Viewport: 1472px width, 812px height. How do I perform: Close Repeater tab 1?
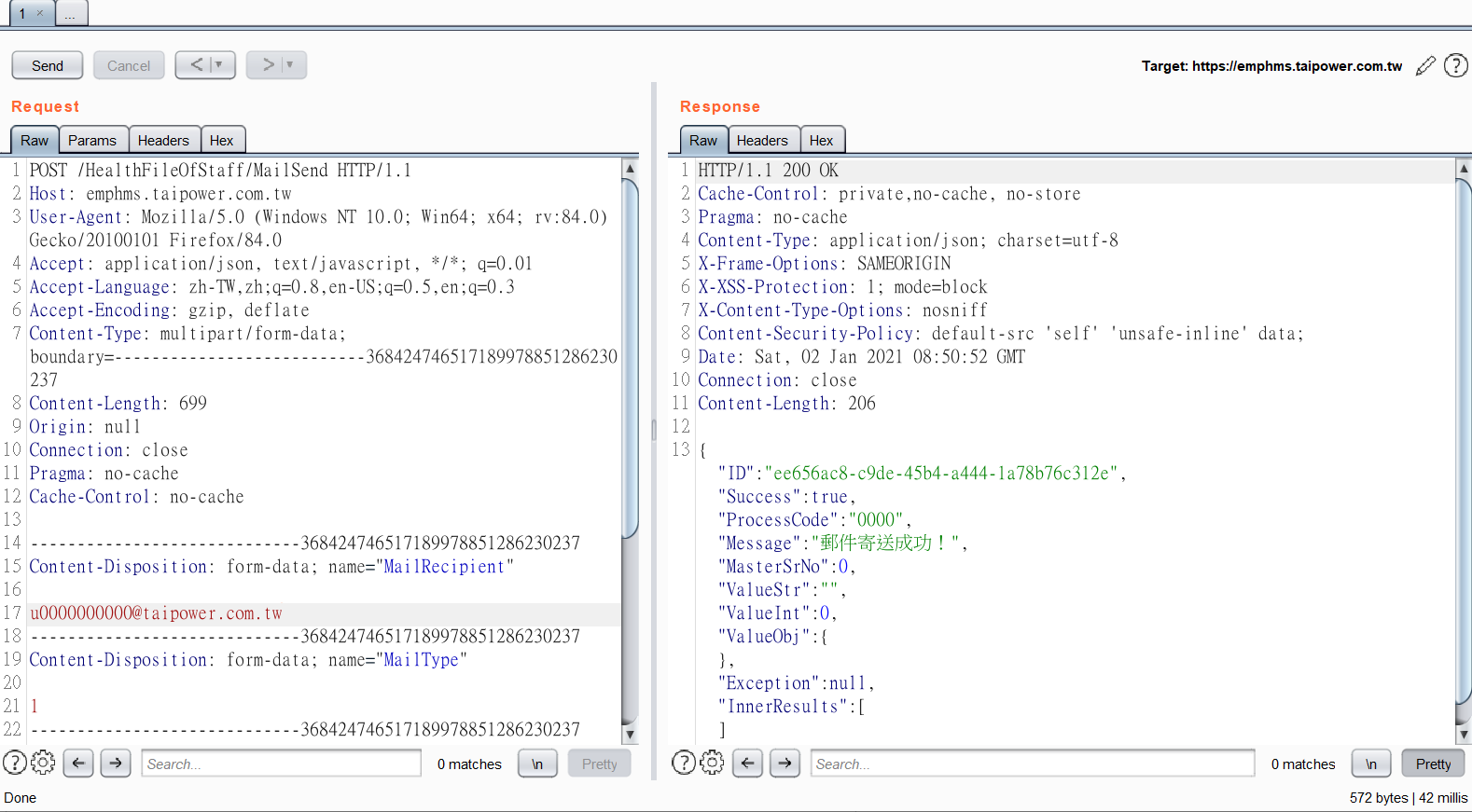[x=40, y=13]
